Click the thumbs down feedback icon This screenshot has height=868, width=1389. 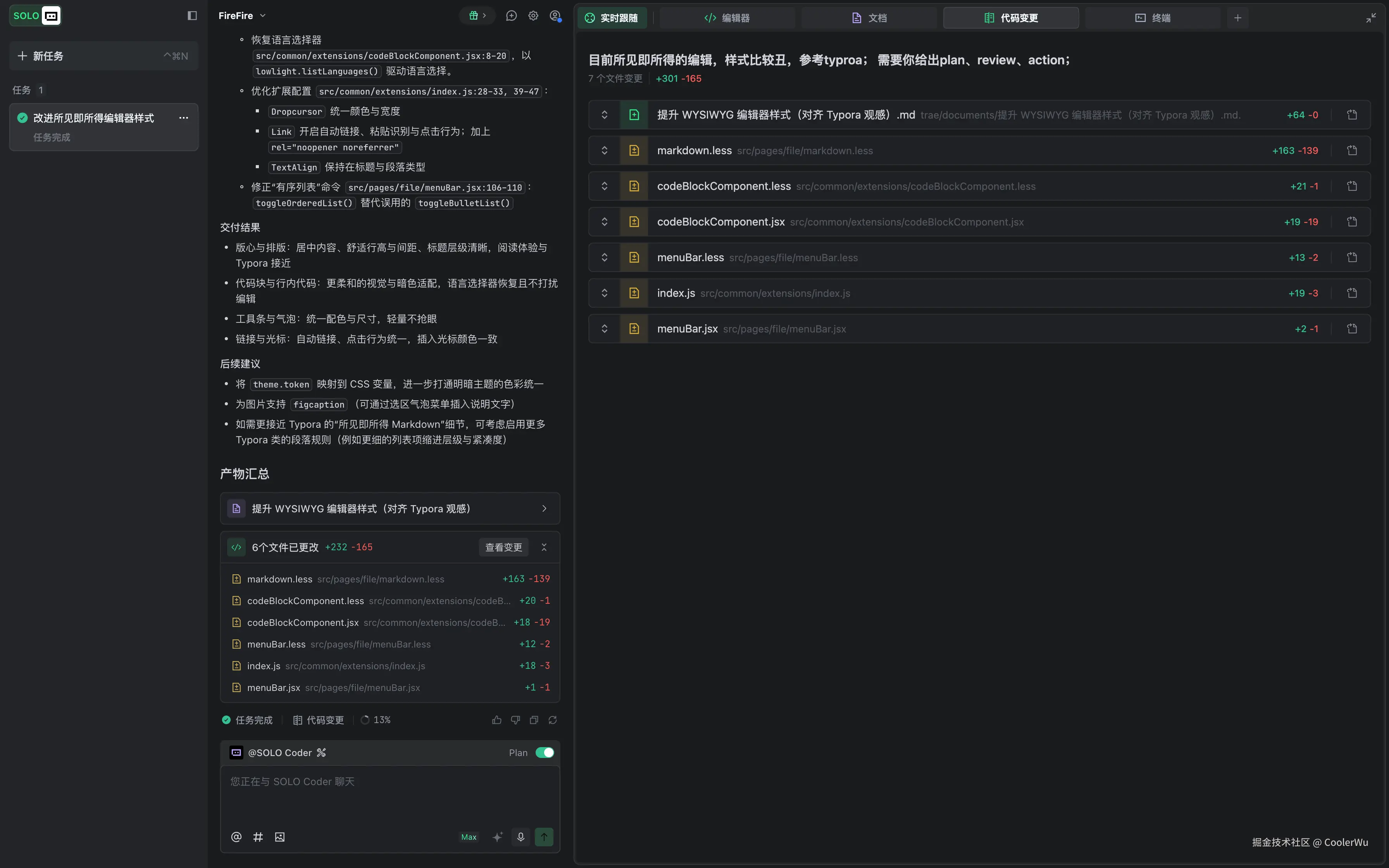click(515, 720)
